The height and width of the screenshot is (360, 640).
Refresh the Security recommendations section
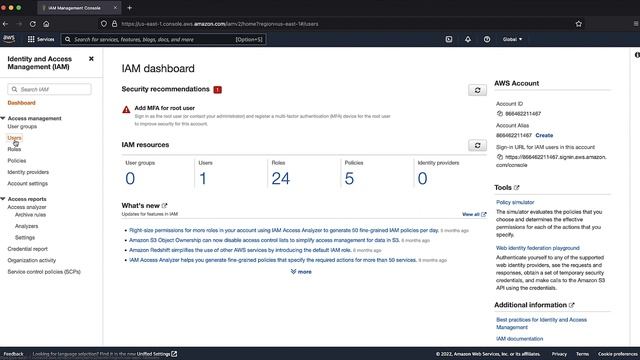click(x=477, y=90)
